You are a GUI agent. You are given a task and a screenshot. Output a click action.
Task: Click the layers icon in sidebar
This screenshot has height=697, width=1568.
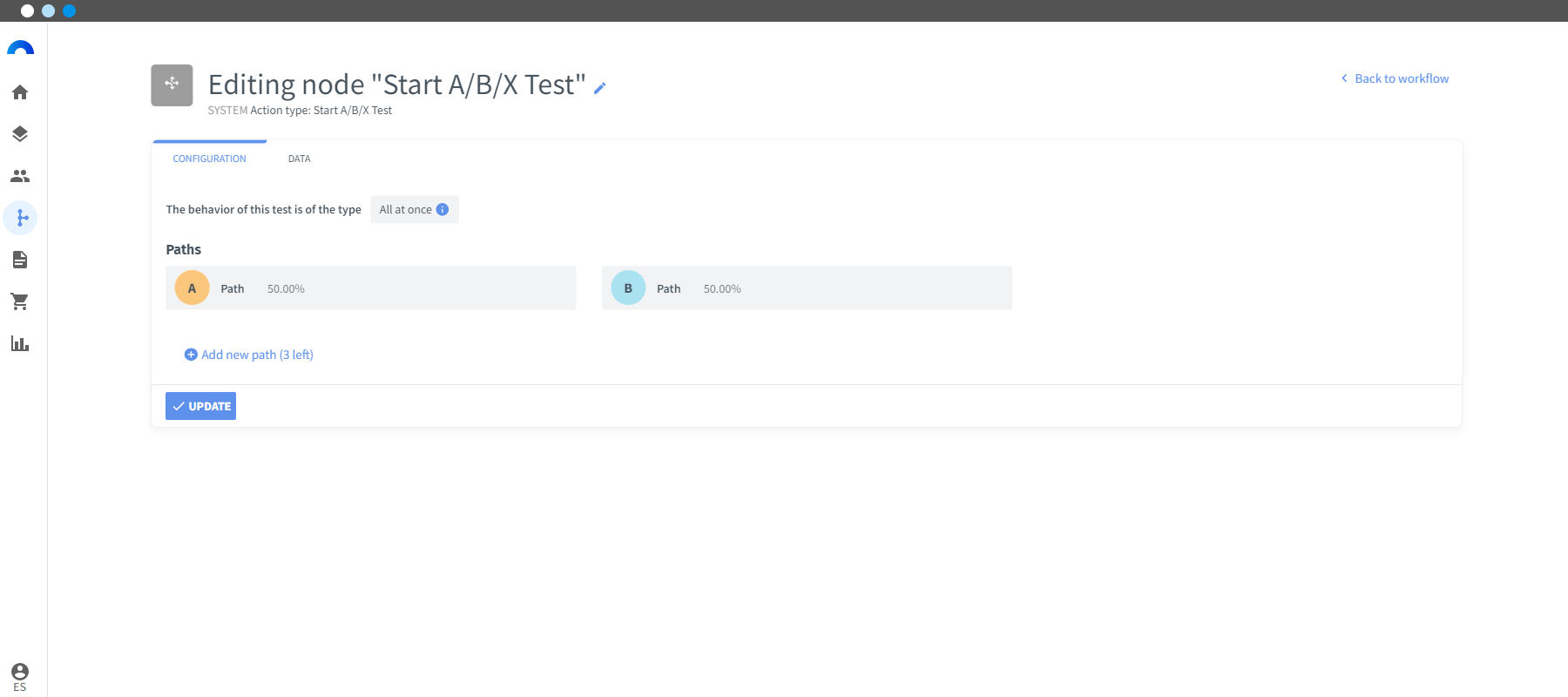(20, 134)
